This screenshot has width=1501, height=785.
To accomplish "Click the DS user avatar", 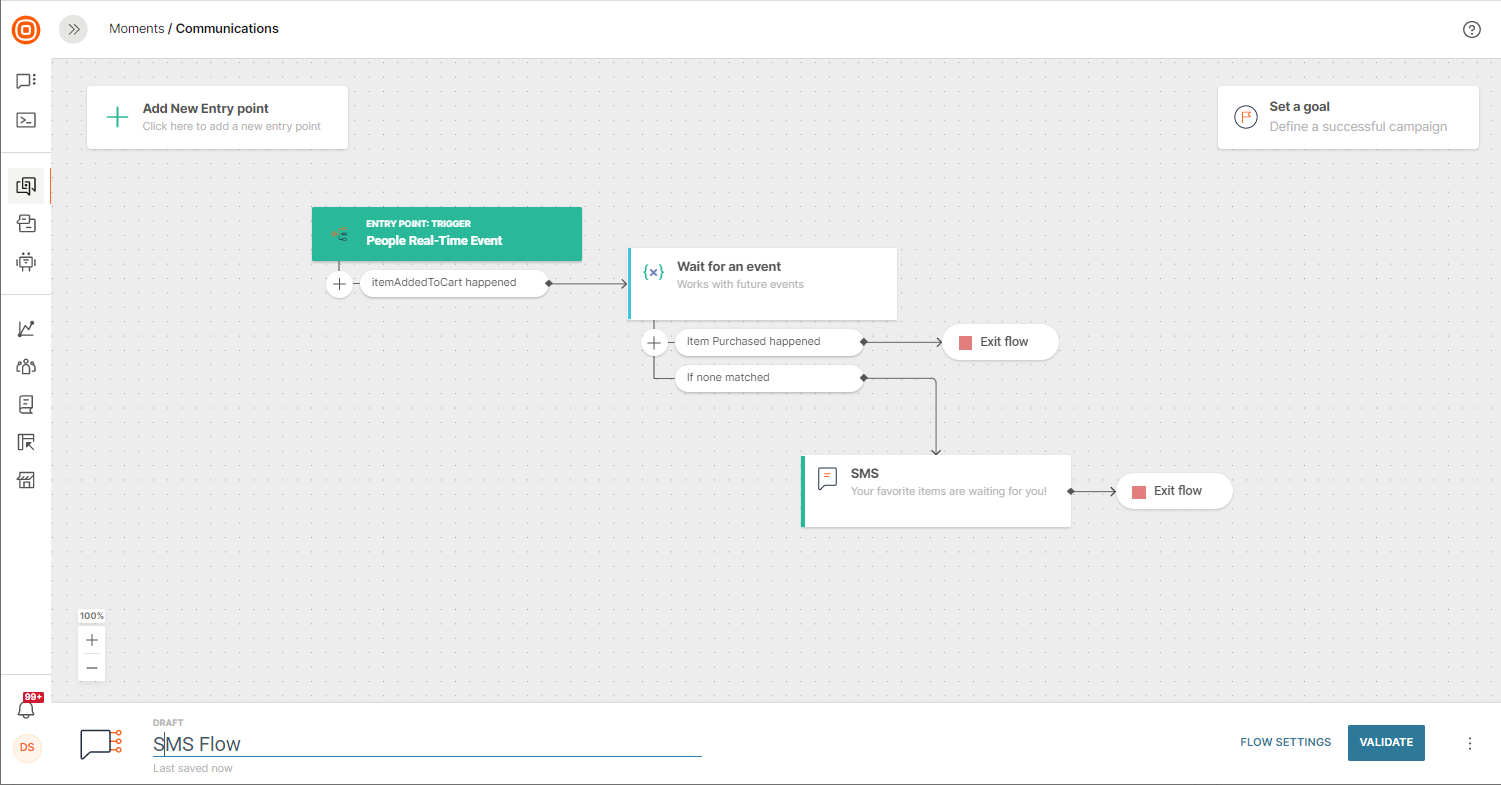I will [x=27, y=747].
